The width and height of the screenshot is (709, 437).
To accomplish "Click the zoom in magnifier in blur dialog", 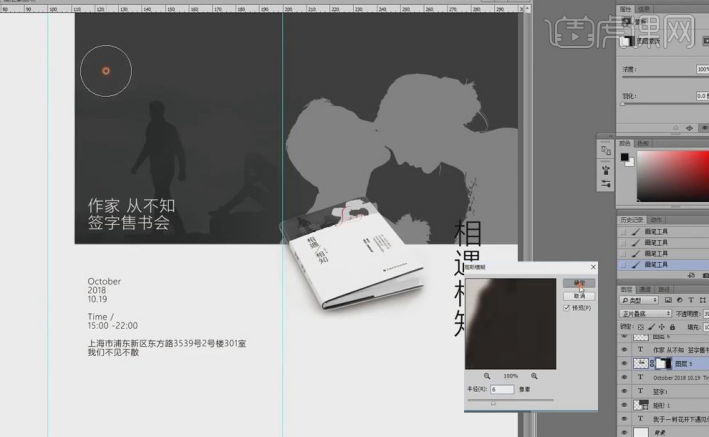I will 534,375.
